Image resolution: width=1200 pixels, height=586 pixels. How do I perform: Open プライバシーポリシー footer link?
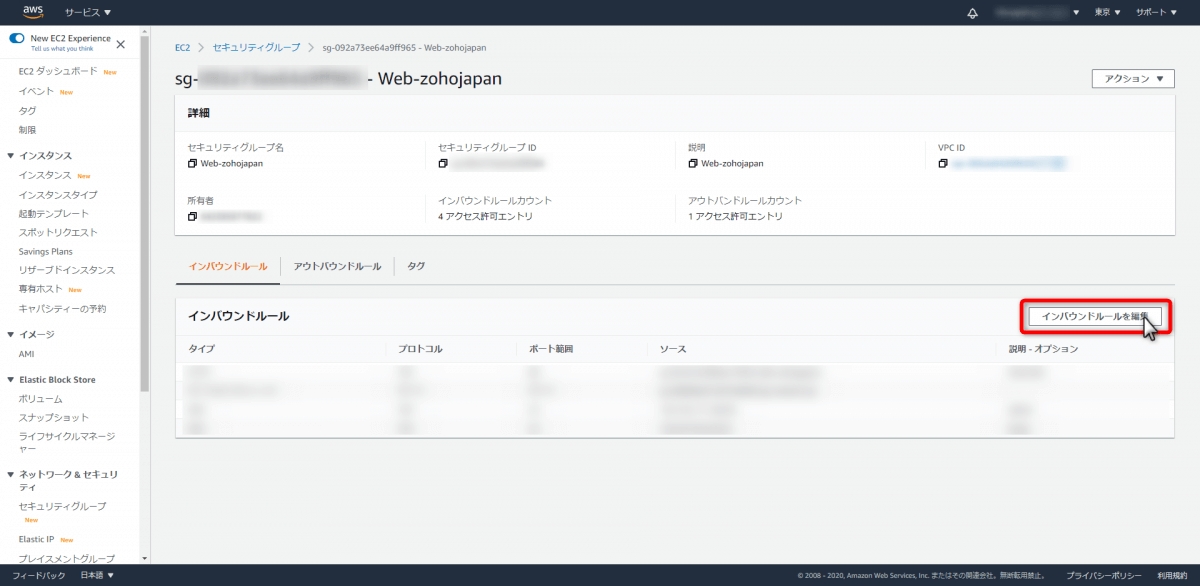pyautogui.click(x=1104, y=575)
